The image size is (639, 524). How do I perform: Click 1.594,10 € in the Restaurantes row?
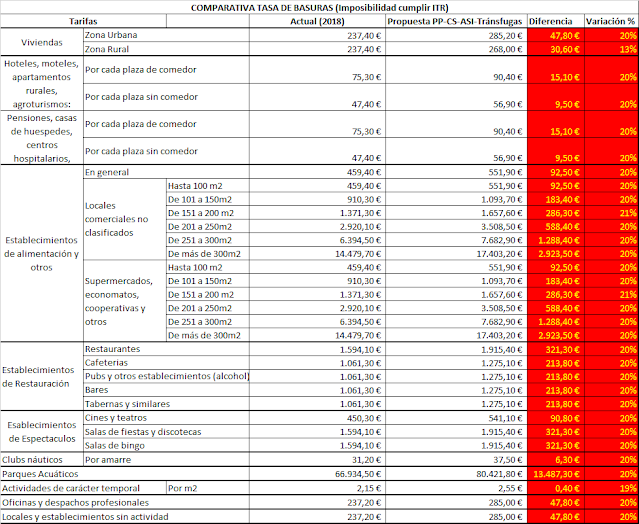click(317, 350)
